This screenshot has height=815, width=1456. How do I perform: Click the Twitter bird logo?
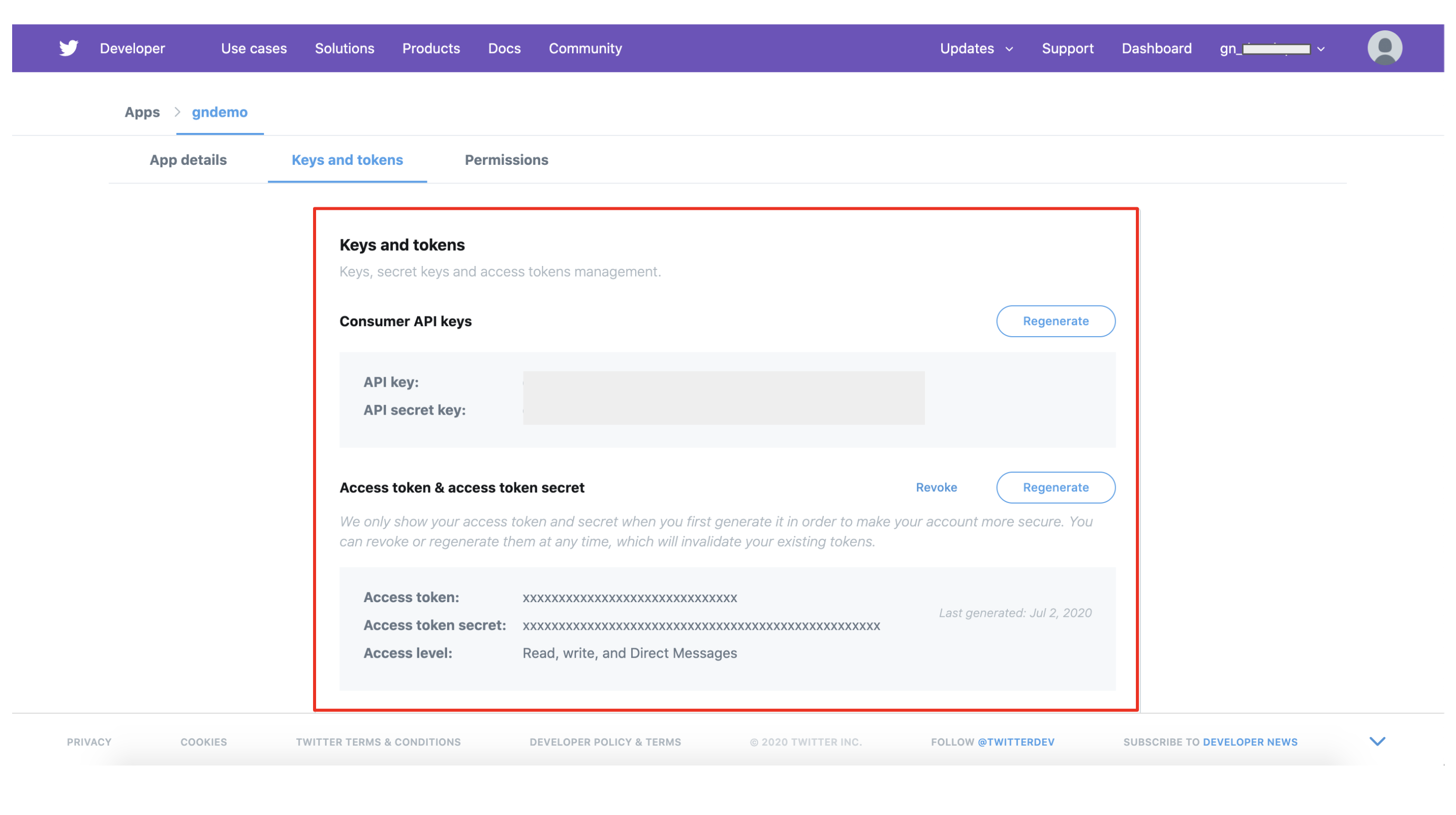68,48
